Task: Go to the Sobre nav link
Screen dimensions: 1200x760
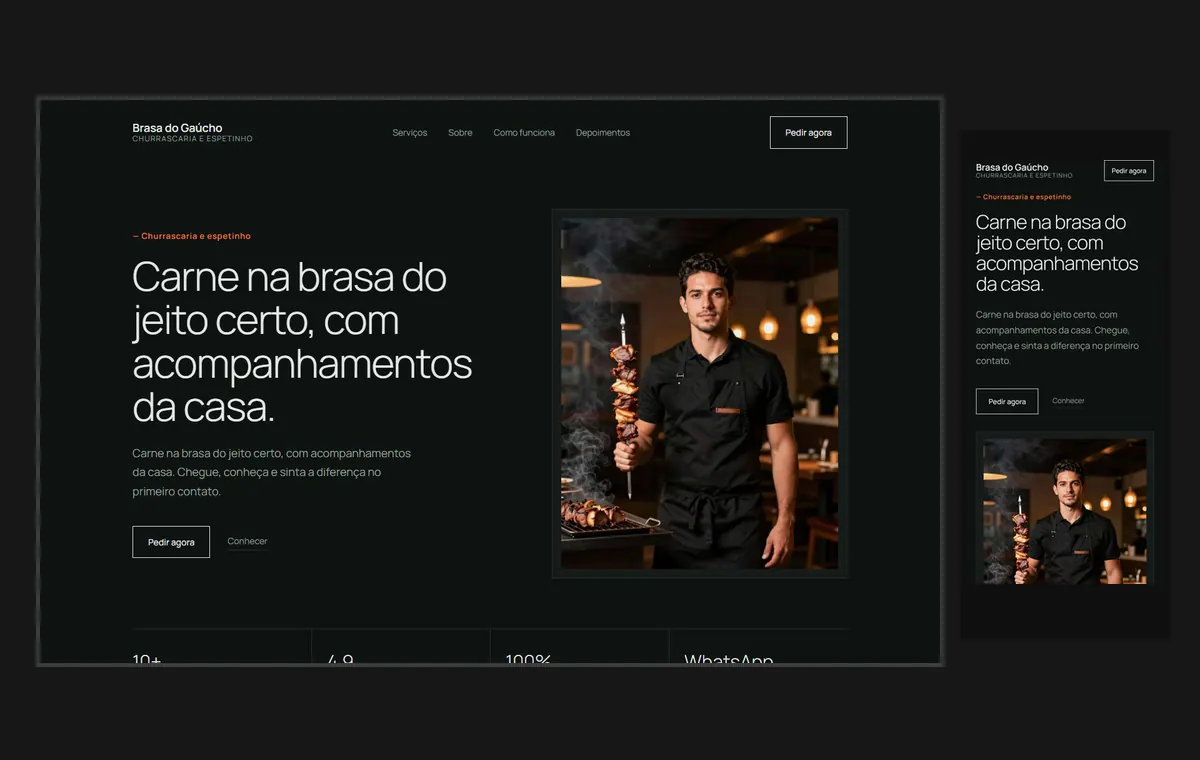Action: tap(460, 133)
